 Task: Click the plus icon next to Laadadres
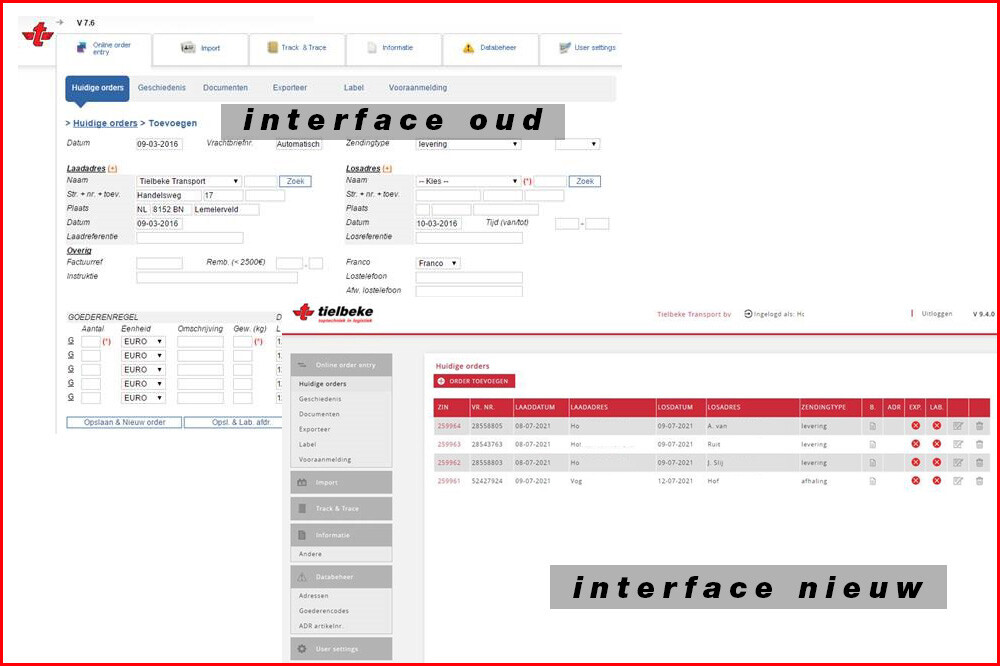[x=112, y=169]
